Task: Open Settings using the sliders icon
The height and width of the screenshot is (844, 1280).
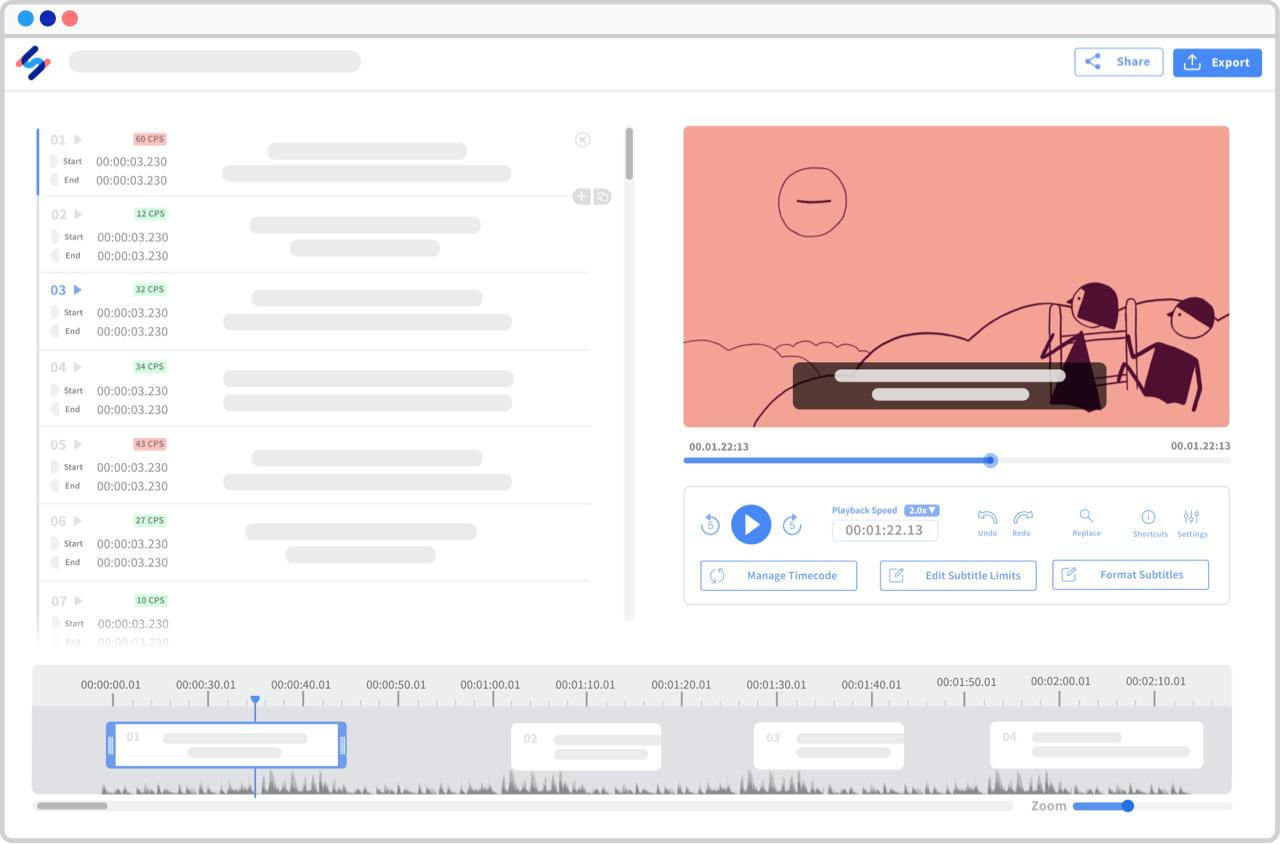Action: tap(1192, 519)
